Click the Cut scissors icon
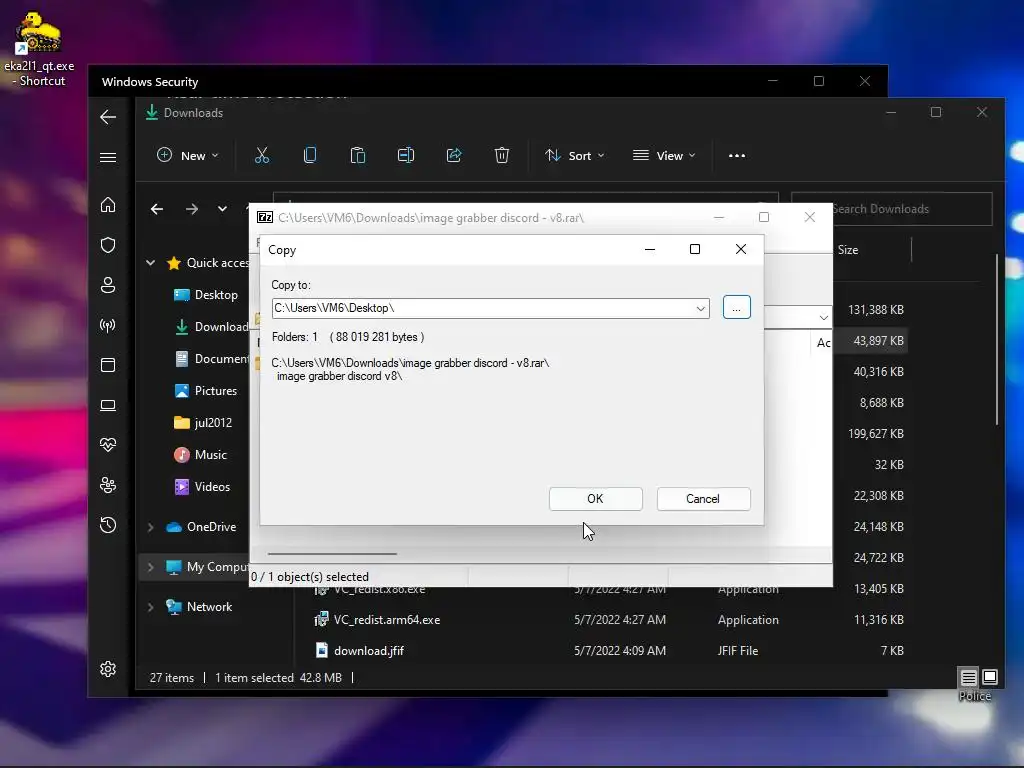This screenshot has width=1024, height=768. tap(262, 155)
